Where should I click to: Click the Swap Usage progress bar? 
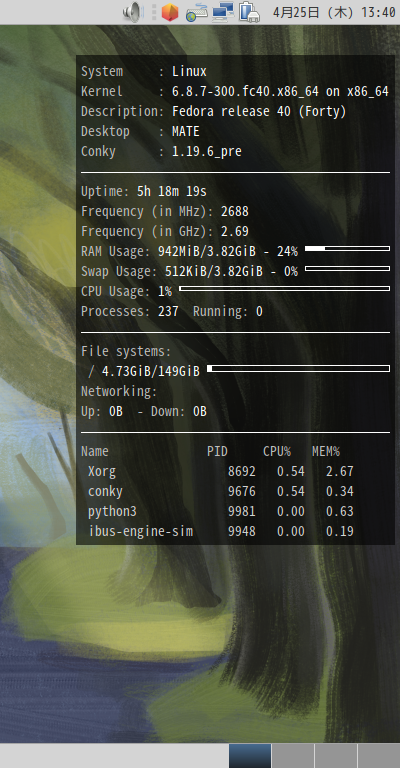pyautogui.click(x=347, y=268)
